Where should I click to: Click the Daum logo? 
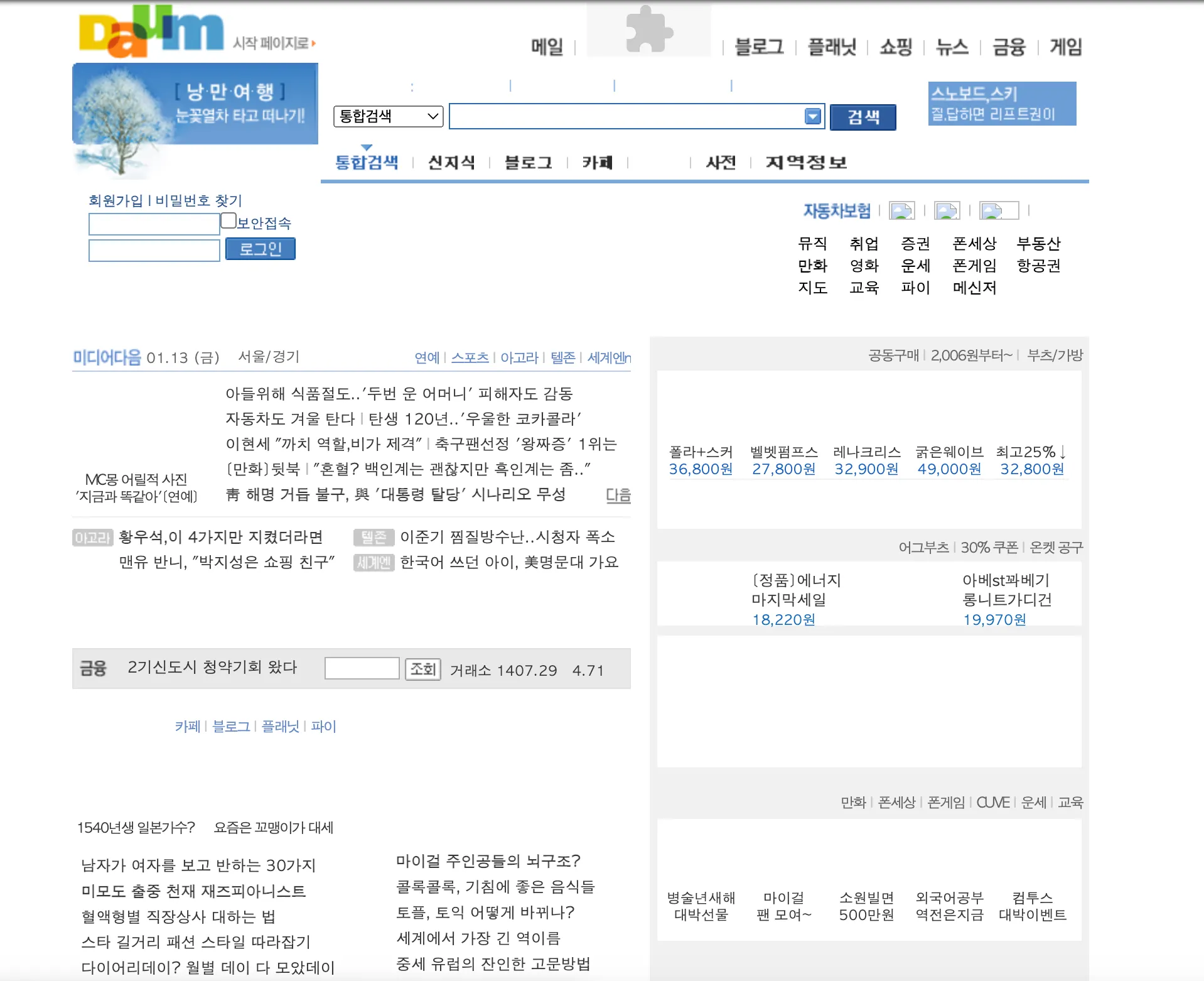151,31
